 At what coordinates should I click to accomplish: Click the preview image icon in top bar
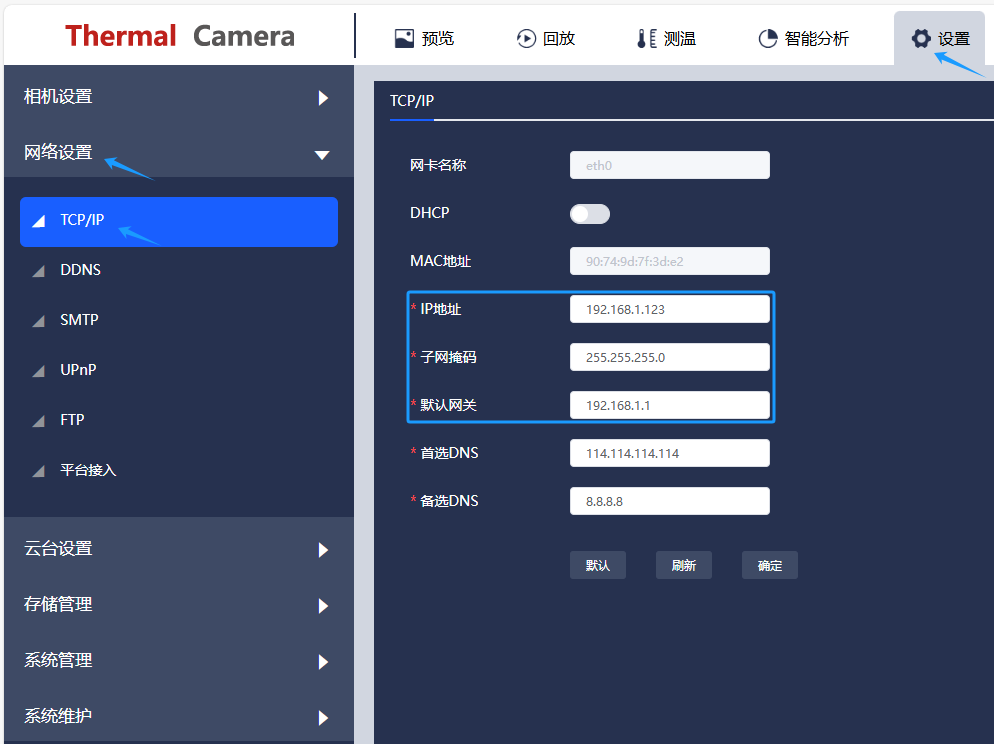[x=404, y=38]
